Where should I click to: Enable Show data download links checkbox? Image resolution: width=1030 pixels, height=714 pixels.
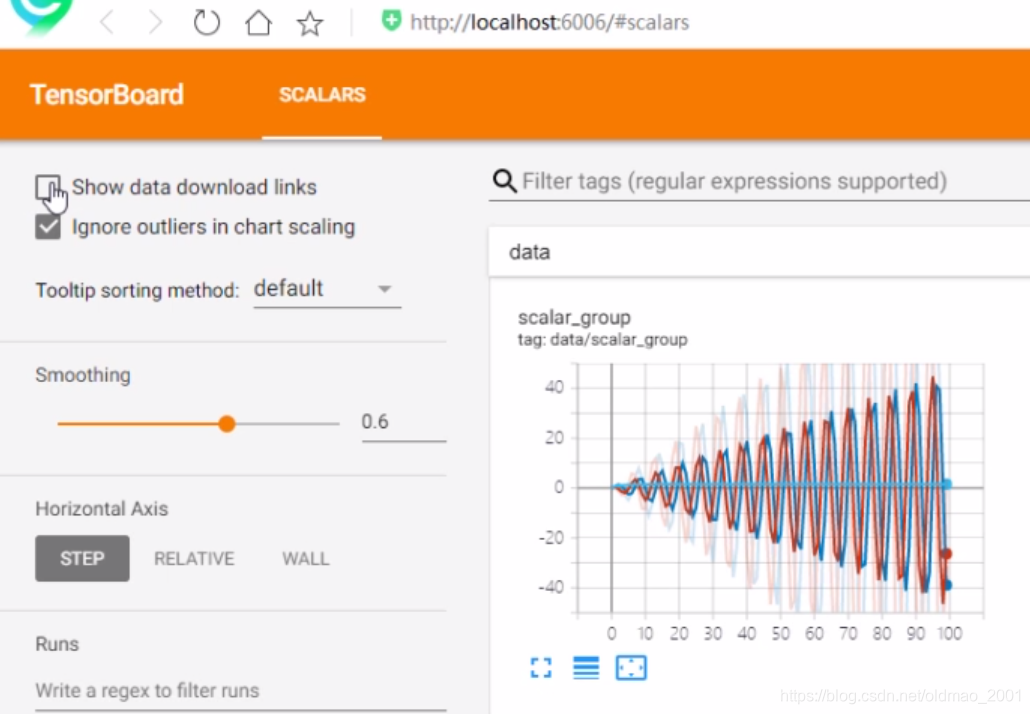48,187
